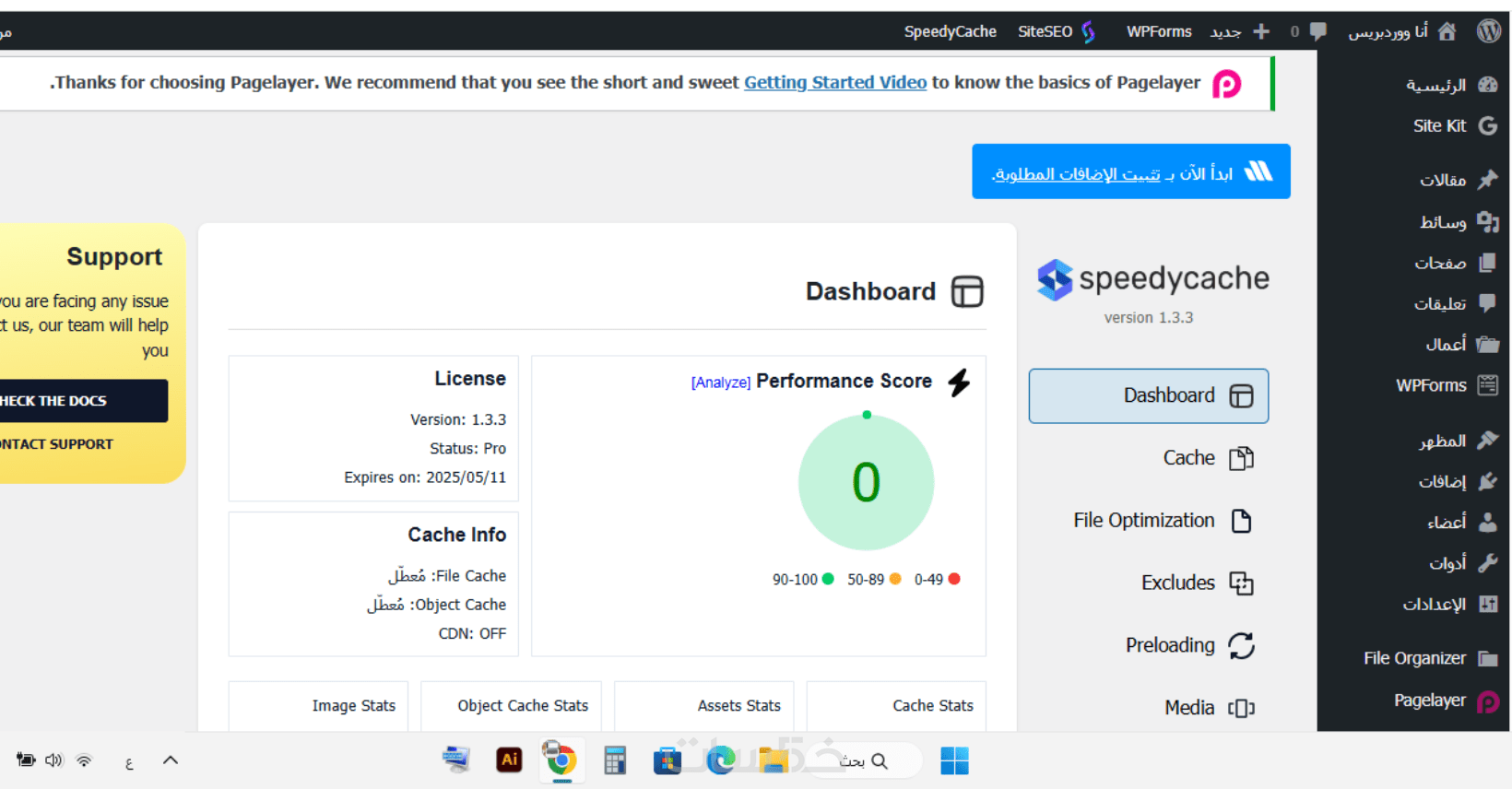Open SiteSEO in the admin bar

(1057, 31)
